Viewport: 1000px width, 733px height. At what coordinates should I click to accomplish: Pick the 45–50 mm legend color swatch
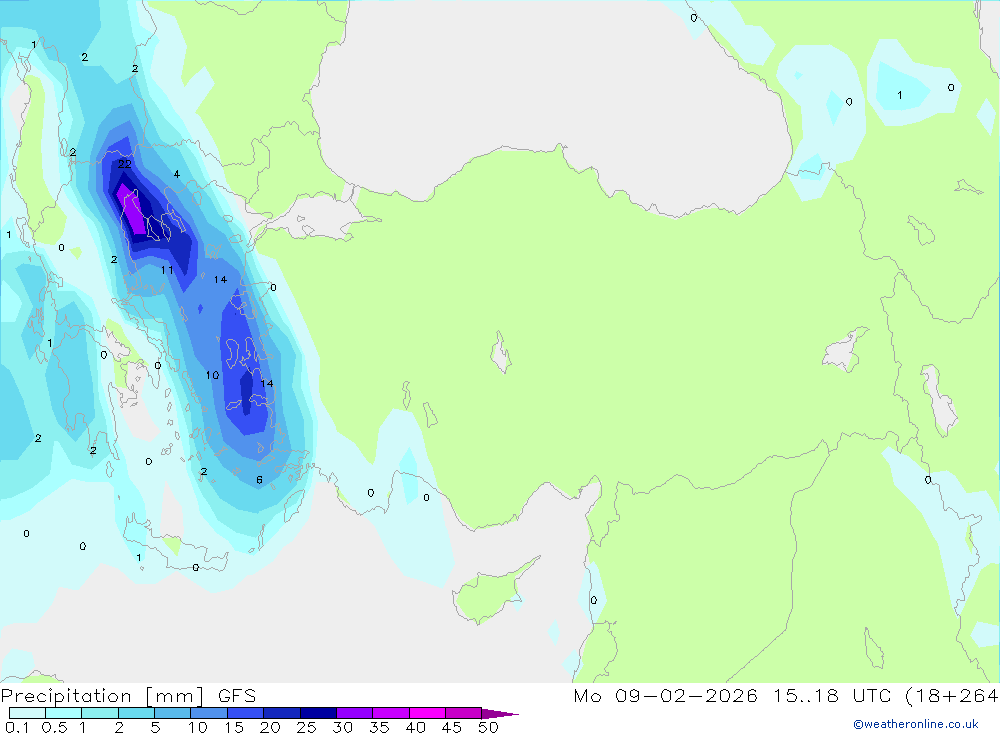464,713
